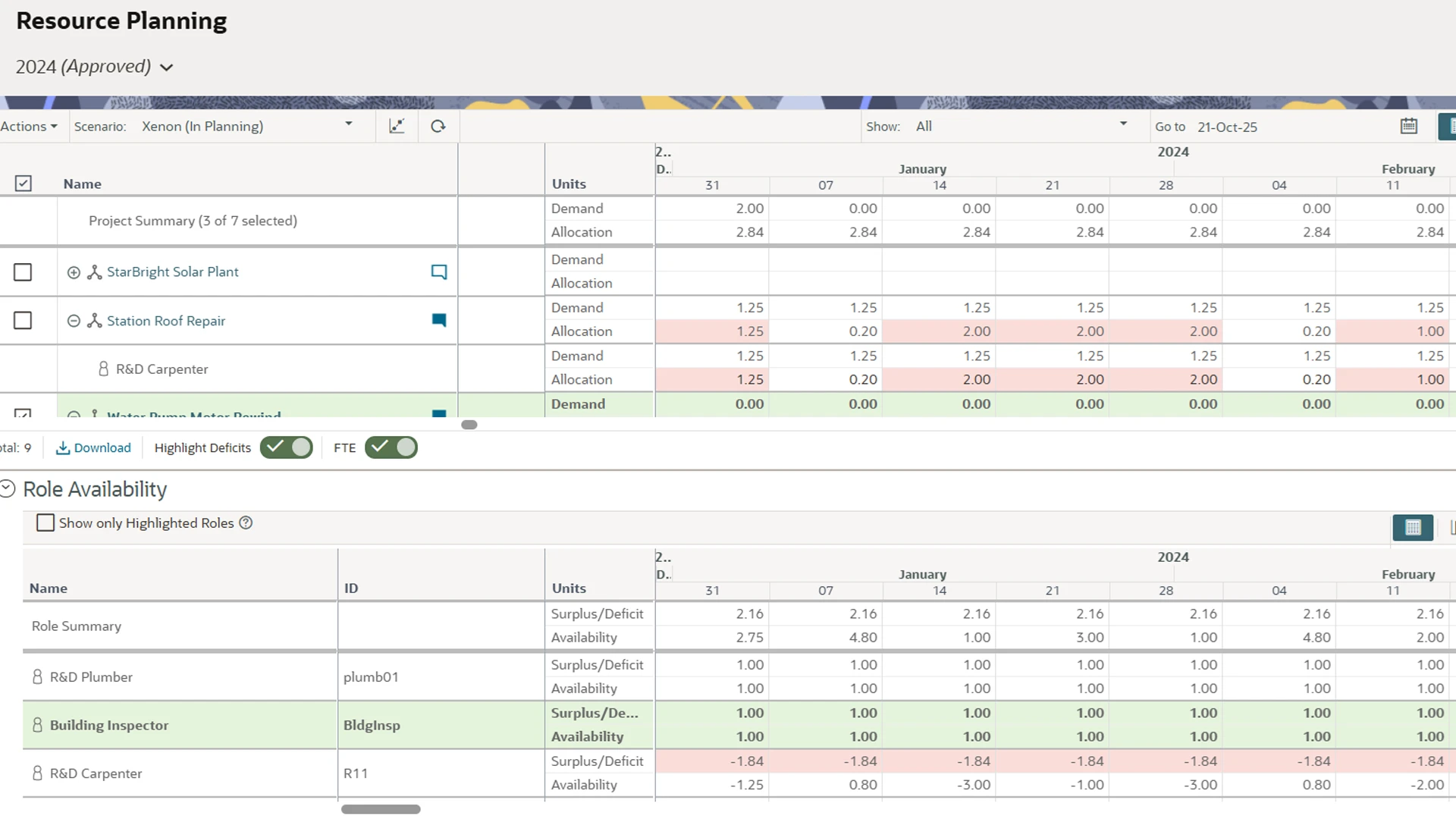Open the Actions menu
Screen dimensions: 1456x819
pyautogui.click(x=27, y=126)
